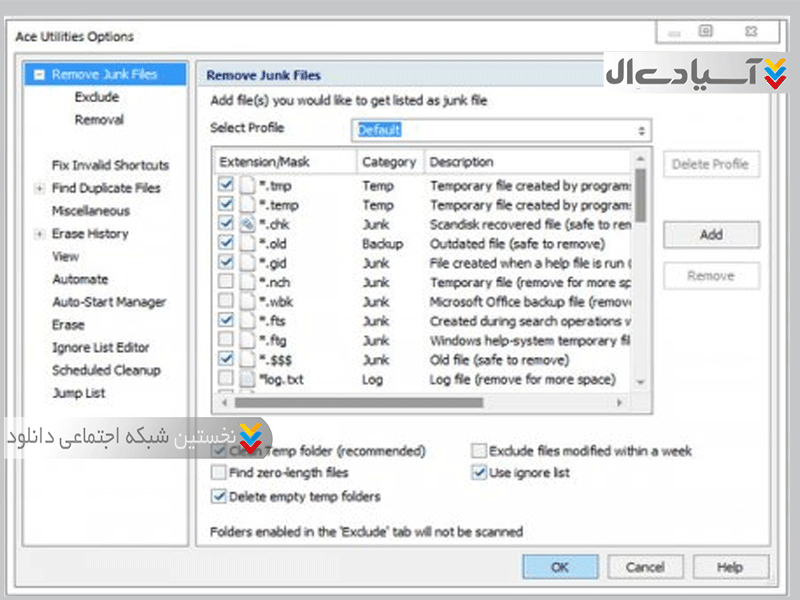Click the file icon beside *.tmp
Screen dimensions: 800x600
247,186
